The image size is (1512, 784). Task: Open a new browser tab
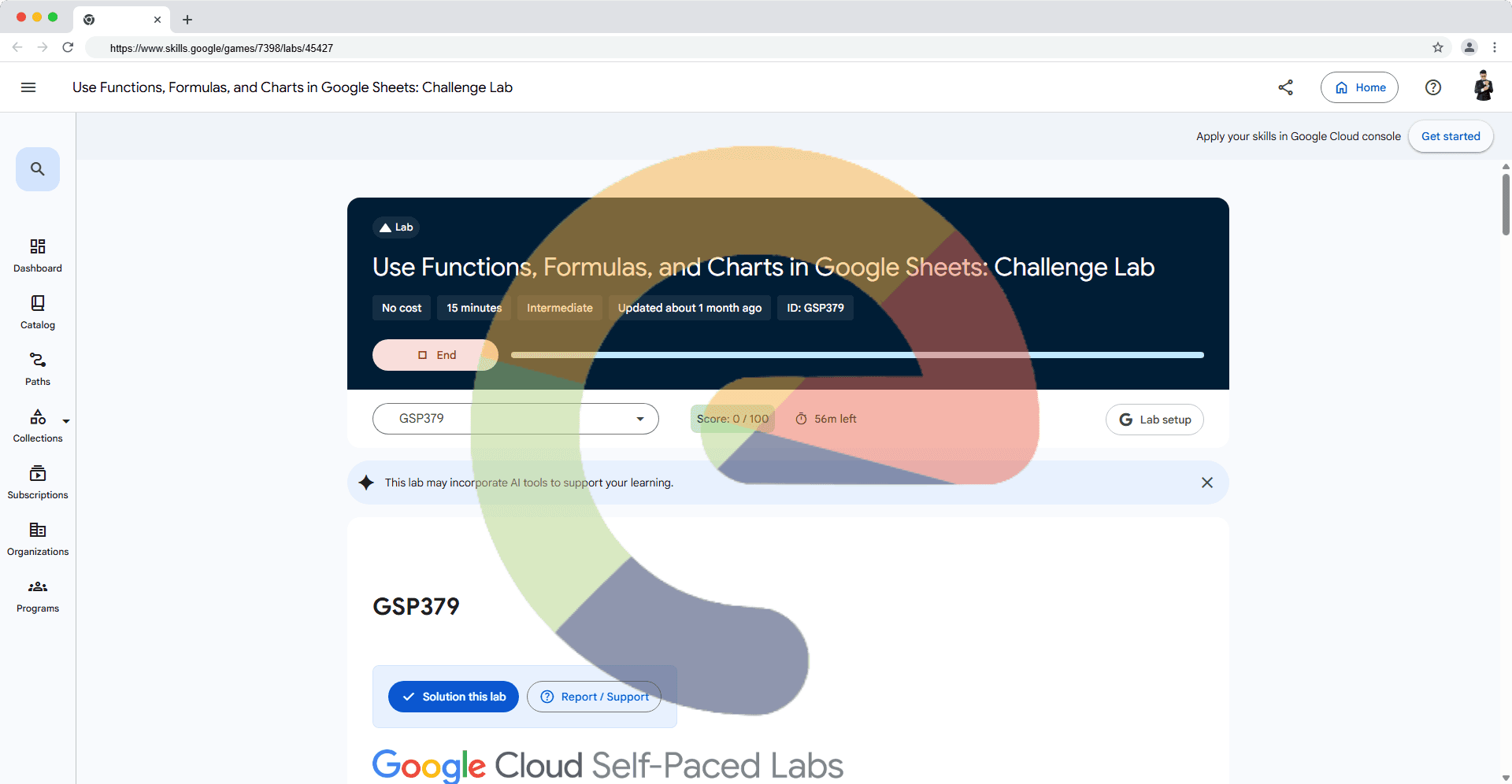[187, 20]
